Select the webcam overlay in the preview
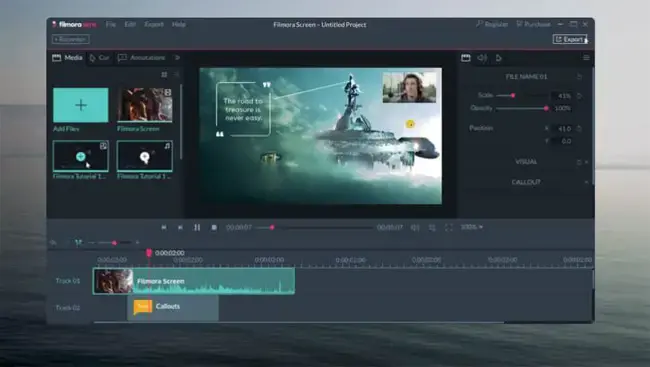This screenshot has height=367, width=650. (409, 87)
